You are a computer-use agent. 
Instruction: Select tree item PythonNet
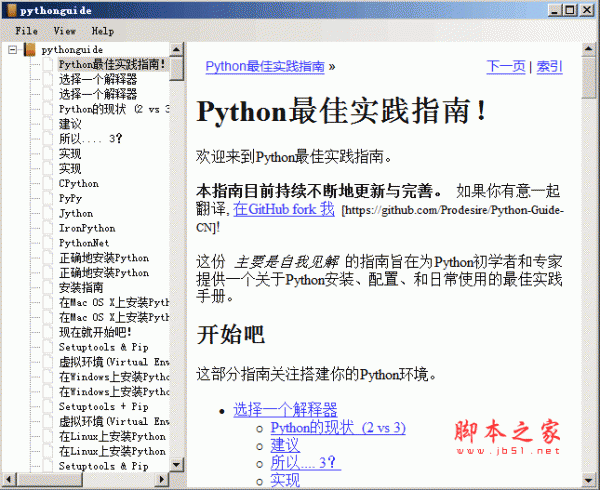click(84, 243)
